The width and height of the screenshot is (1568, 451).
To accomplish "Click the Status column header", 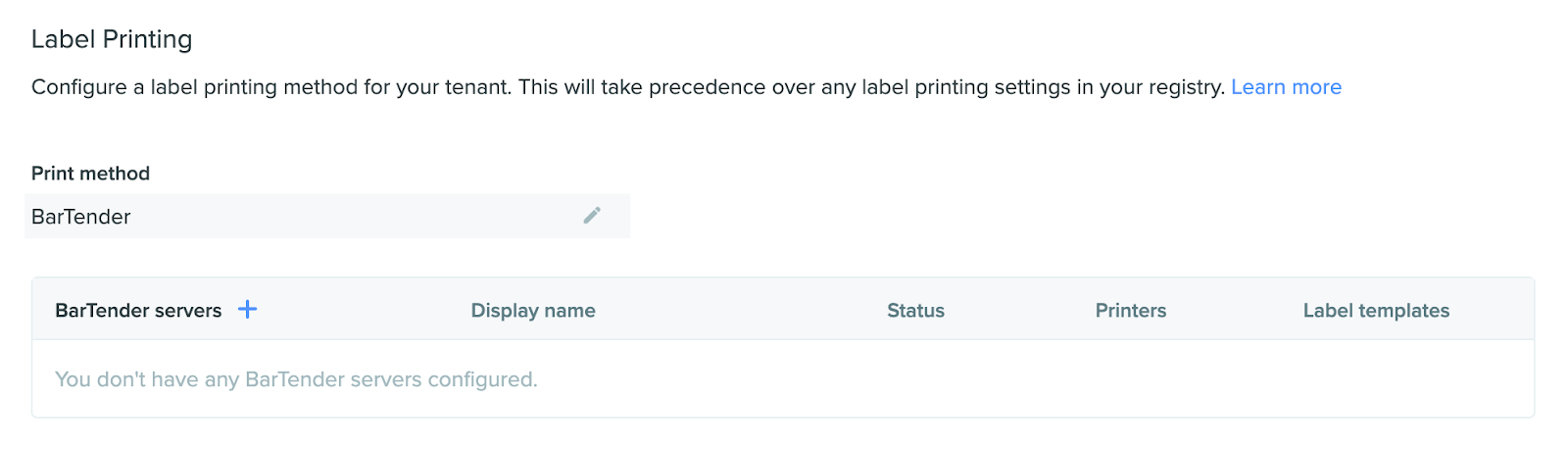I will point(915,311).
